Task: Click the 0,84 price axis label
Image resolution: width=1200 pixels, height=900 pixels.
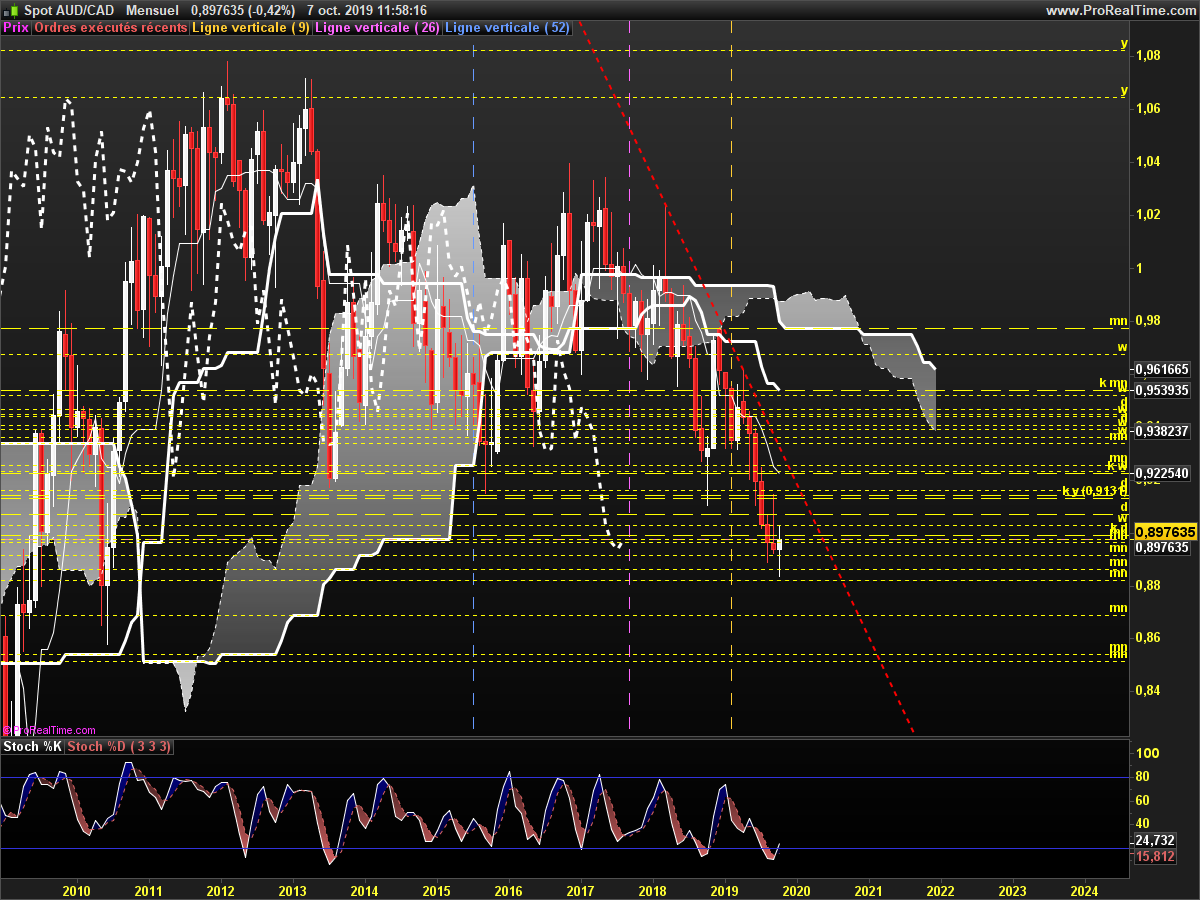Action: pyautogui.click(x=1148, y=690)
